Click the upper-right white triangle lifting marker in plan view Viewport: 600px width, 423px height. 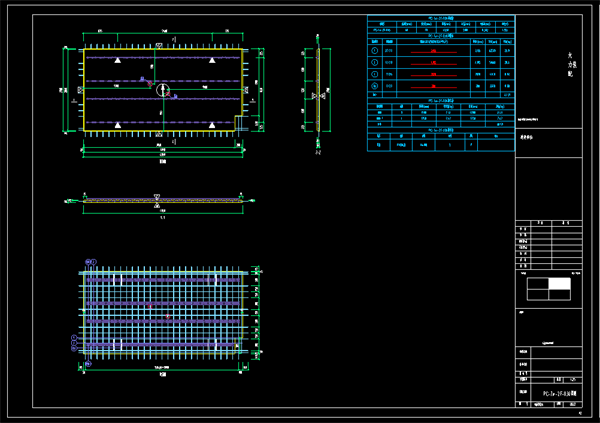point(212,60)
